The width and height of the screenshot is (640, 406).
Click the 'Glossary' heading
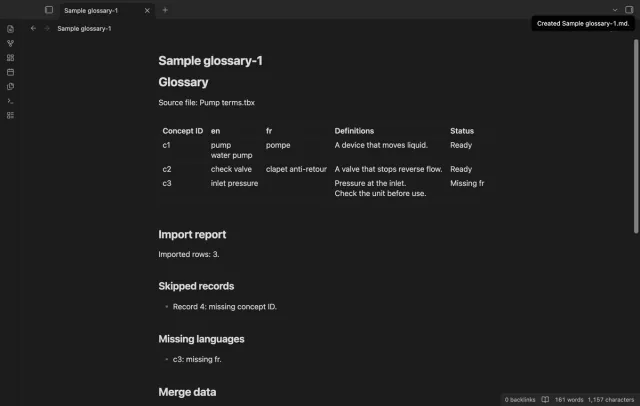tap(183, 82)
